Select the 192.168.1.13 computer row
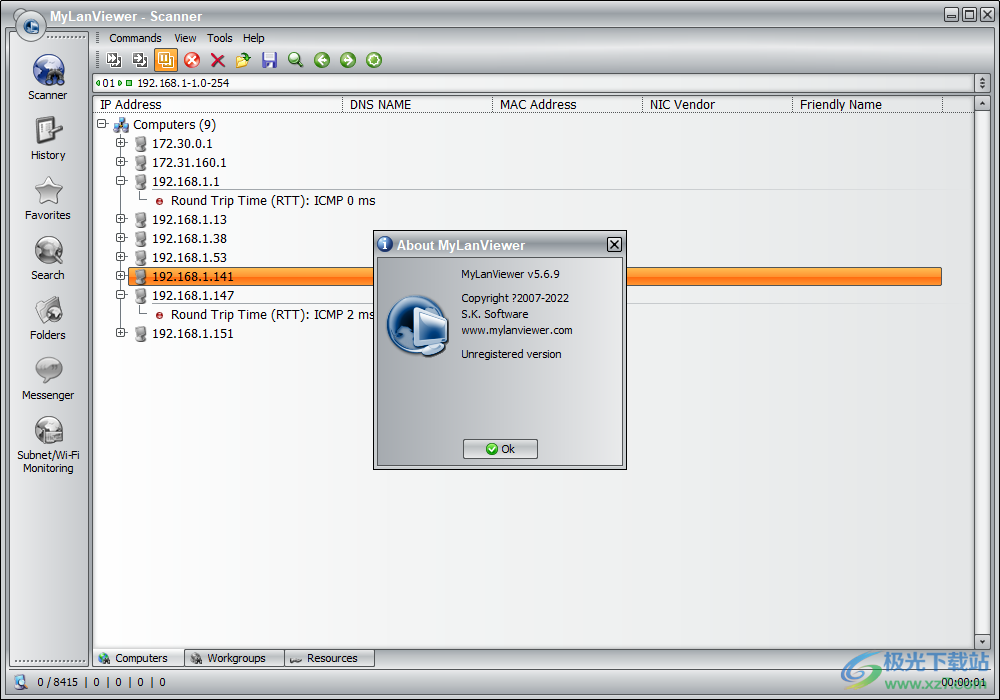Screen dimensions: 1000x700 tap(189, 219)
